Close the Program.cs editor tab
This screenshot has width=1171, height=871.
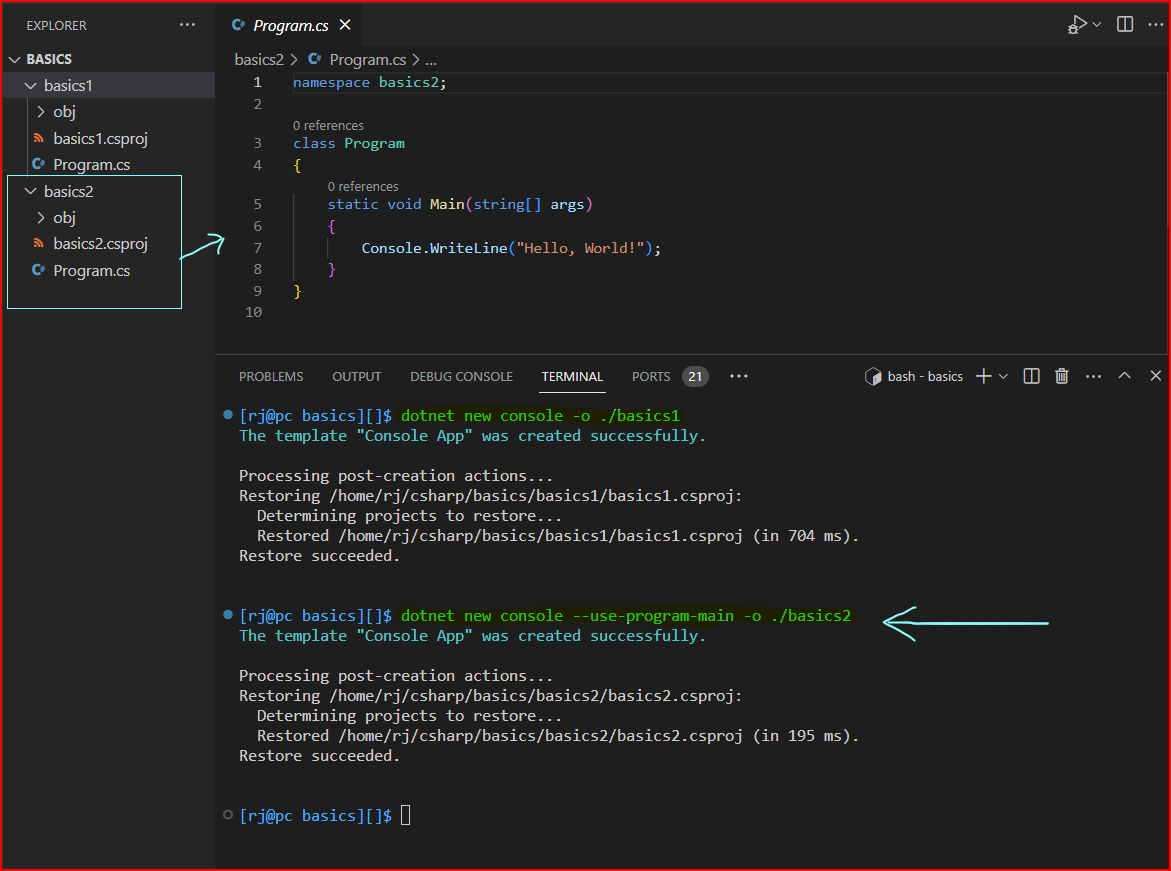(345, 24)
